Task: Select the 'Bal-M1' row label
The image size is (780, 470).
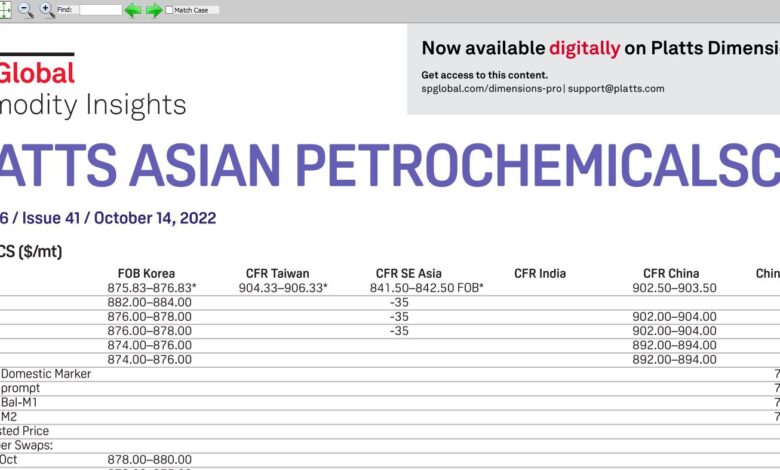Action: pos(19,402)
